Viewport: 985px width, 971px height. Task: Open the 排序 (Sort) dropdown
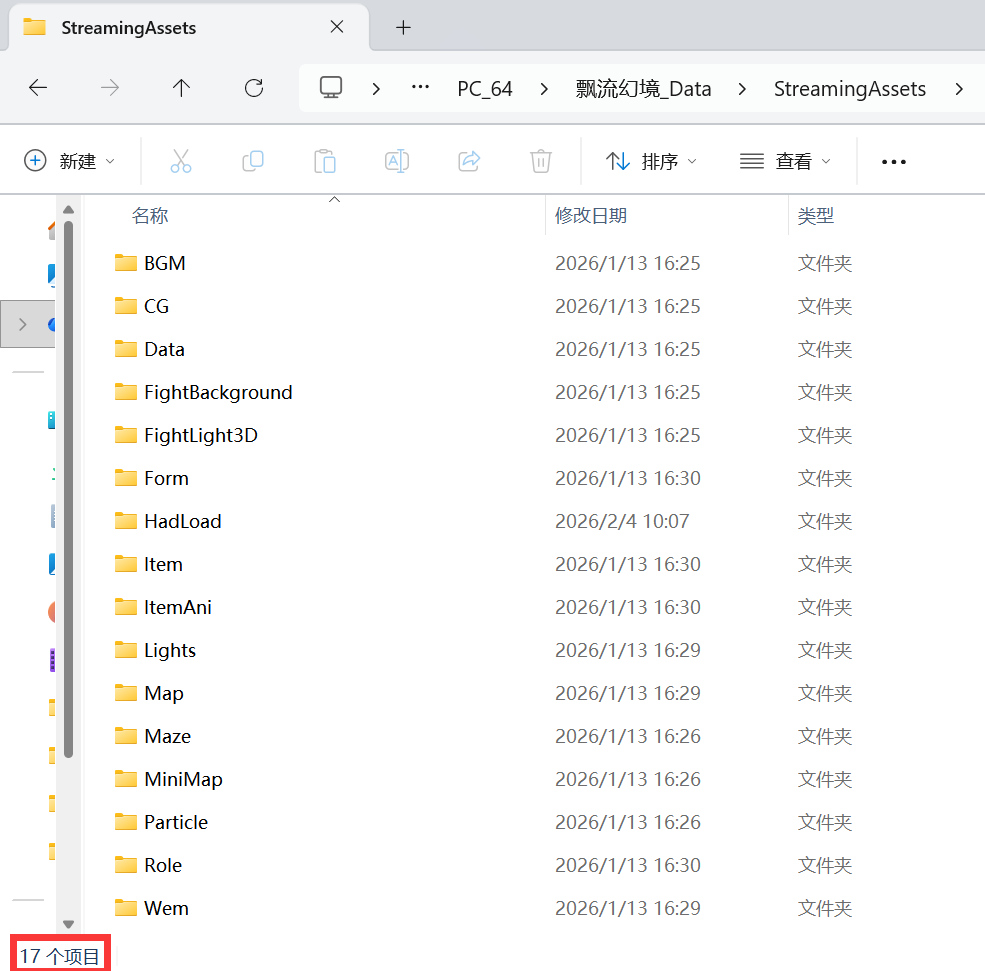point(651,161)
